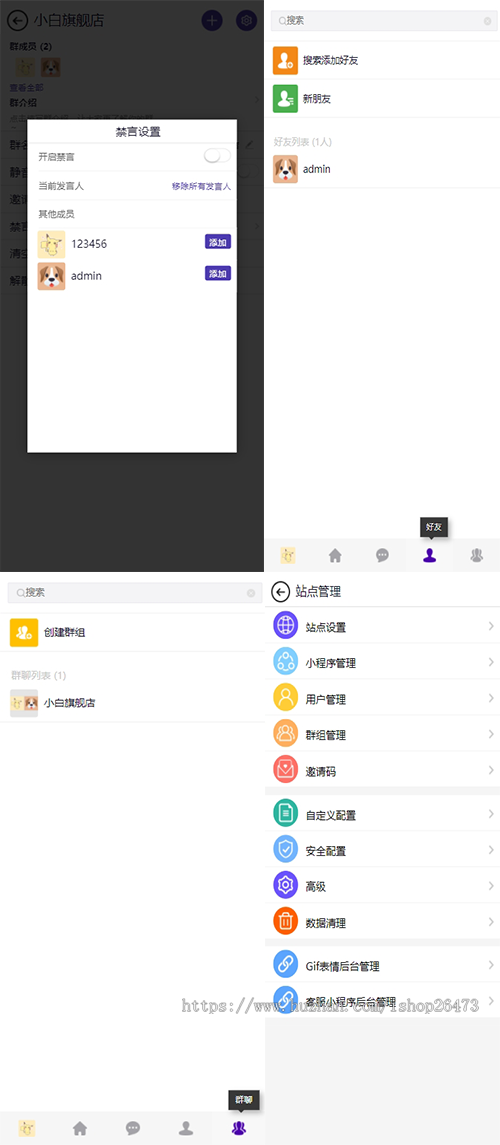Expand 小程序管理 row chevron
This screenshot has height=1145, width=500.
491,662
